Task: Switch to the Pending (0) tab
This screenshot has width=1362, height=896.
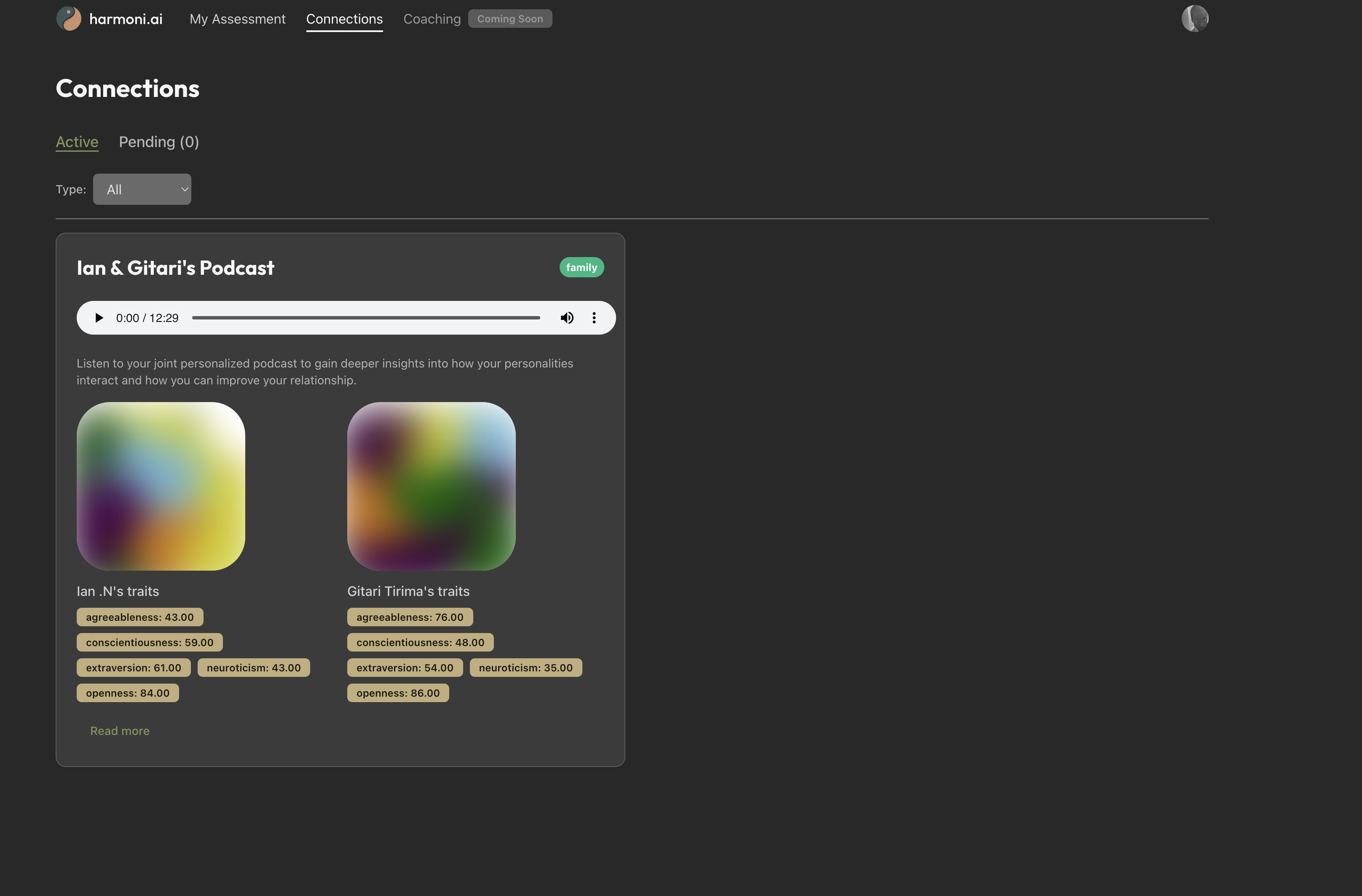Action: [x=158, y=142]
